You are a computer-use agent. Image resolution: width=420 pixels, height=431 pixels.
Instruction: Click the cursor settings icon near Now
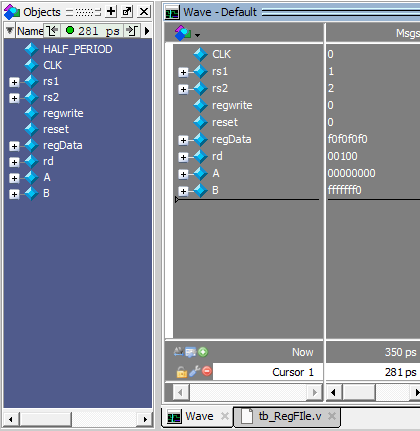point(190,352)
